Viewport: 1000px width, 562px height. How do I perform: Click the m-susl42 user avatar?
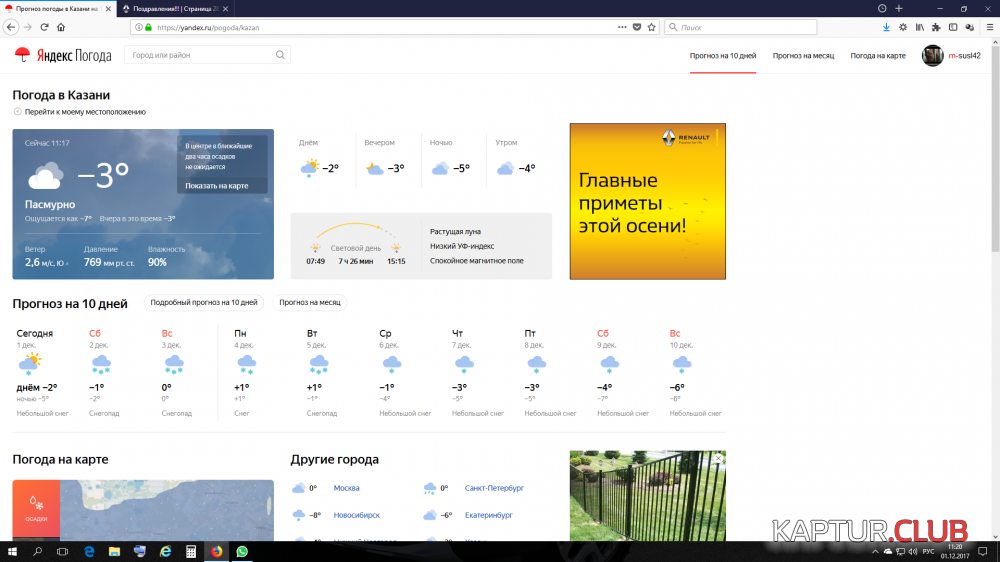coord(932,56)
